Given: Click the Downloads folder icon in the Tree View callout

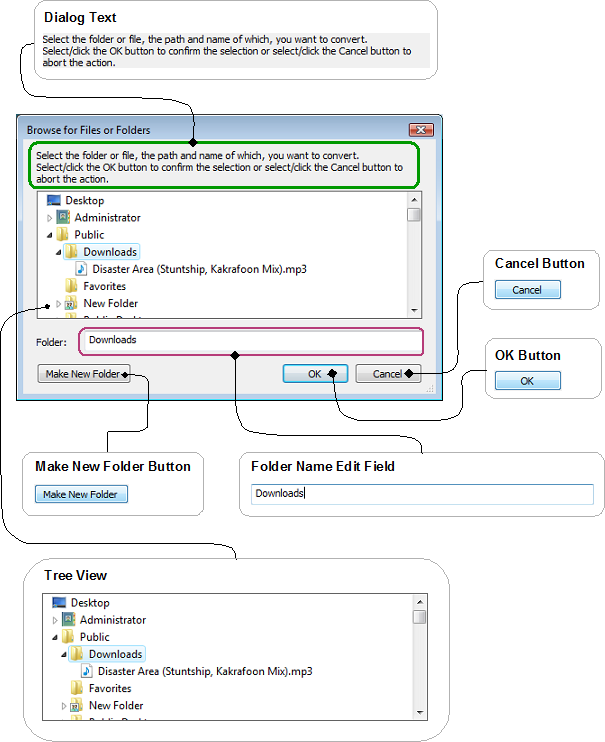Looking at the screenshot, I should coord(77,654).
